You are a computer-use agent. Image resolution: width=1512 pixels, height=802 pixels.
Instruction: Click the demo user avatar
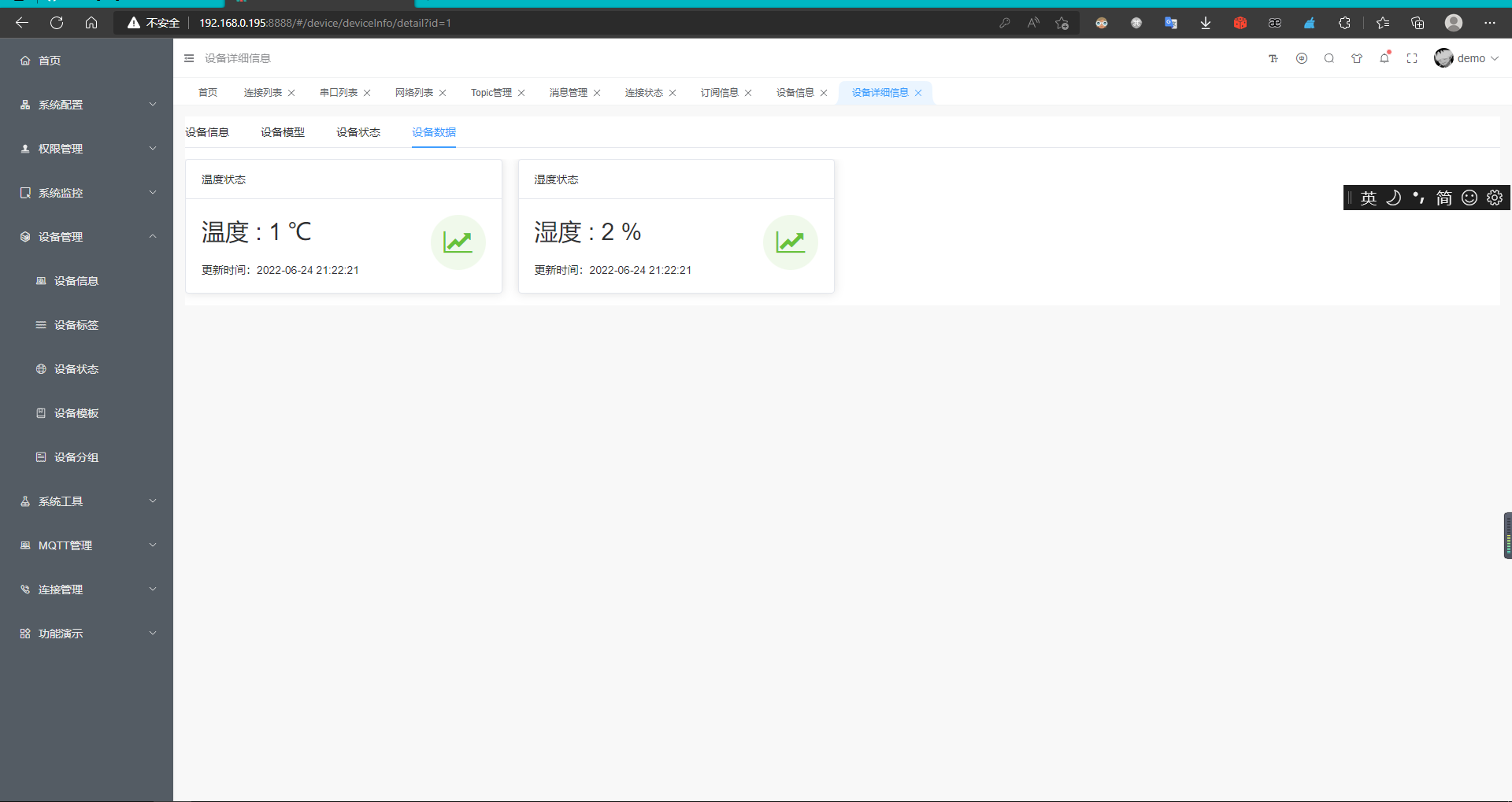1443,58
